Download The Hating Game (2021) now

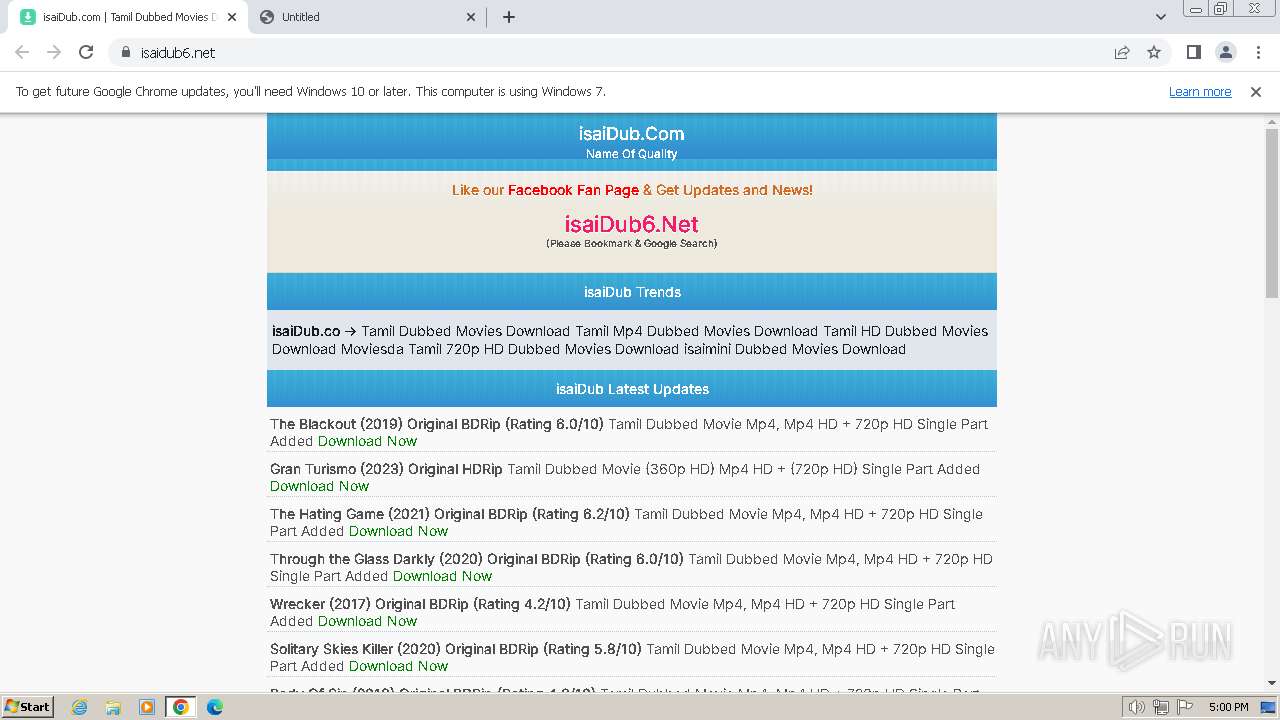398,531
